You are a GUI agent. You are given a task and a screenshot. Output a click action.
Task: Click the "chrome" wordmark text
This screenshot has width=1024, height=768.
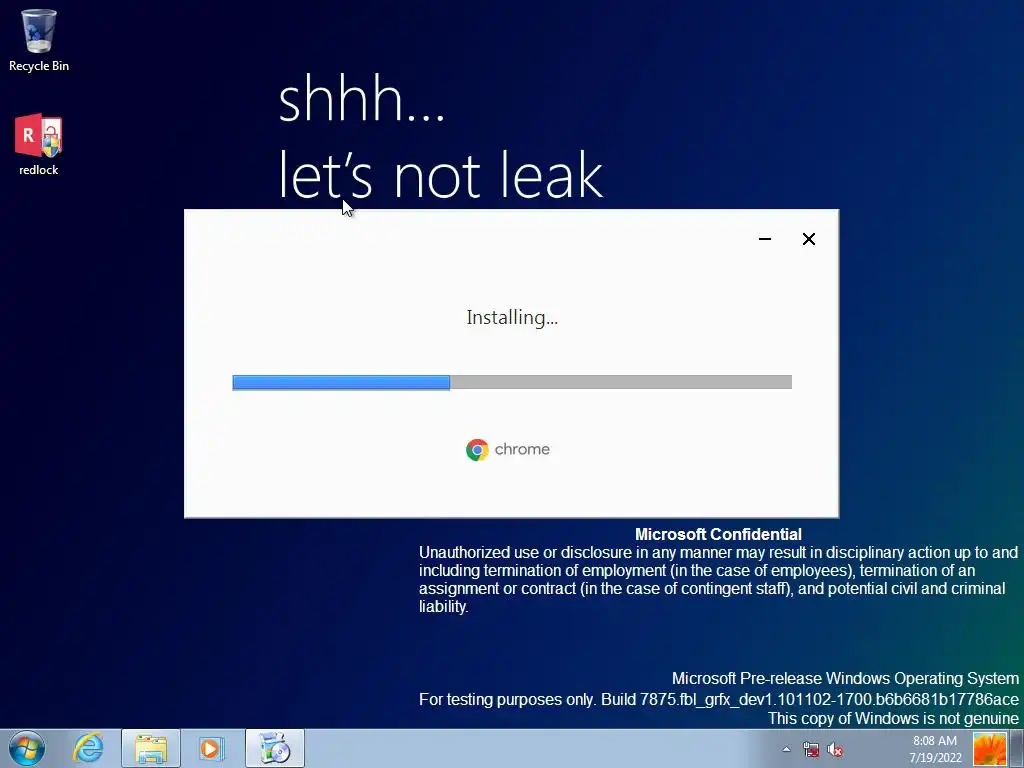522,449
